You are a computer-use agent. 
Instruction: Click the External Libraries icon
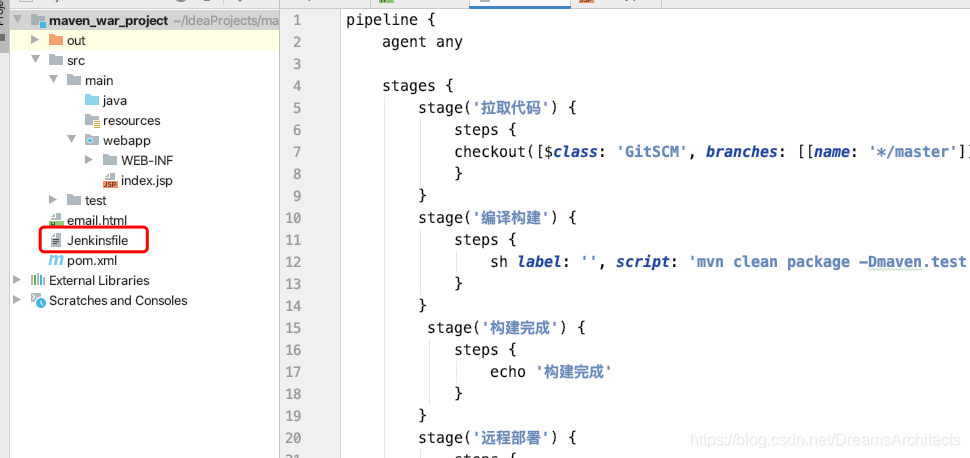(38, 280)
